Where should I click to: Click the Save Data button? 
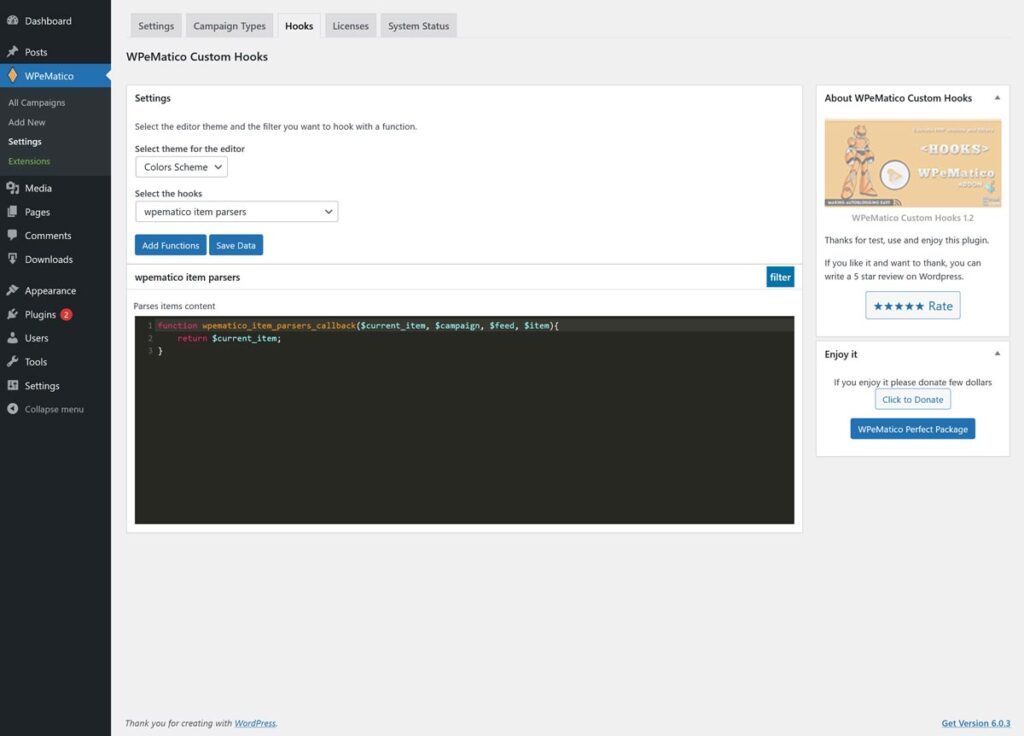point(236,245)
